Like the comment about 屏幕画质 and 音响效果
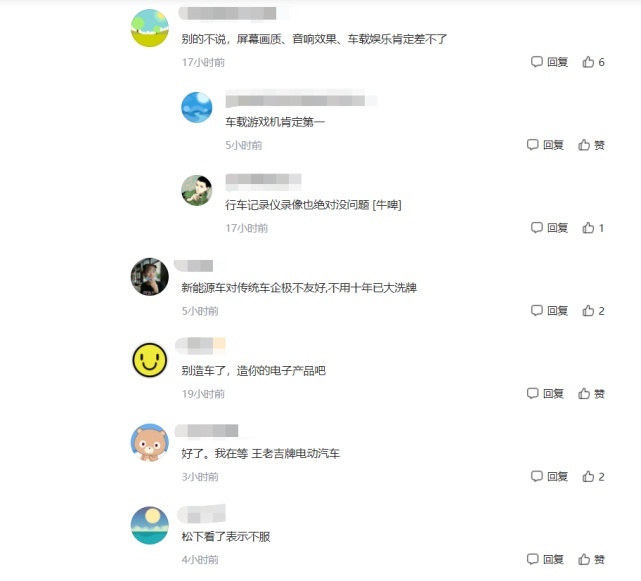This screenshot has height=581, width=641. pos(593,62)
